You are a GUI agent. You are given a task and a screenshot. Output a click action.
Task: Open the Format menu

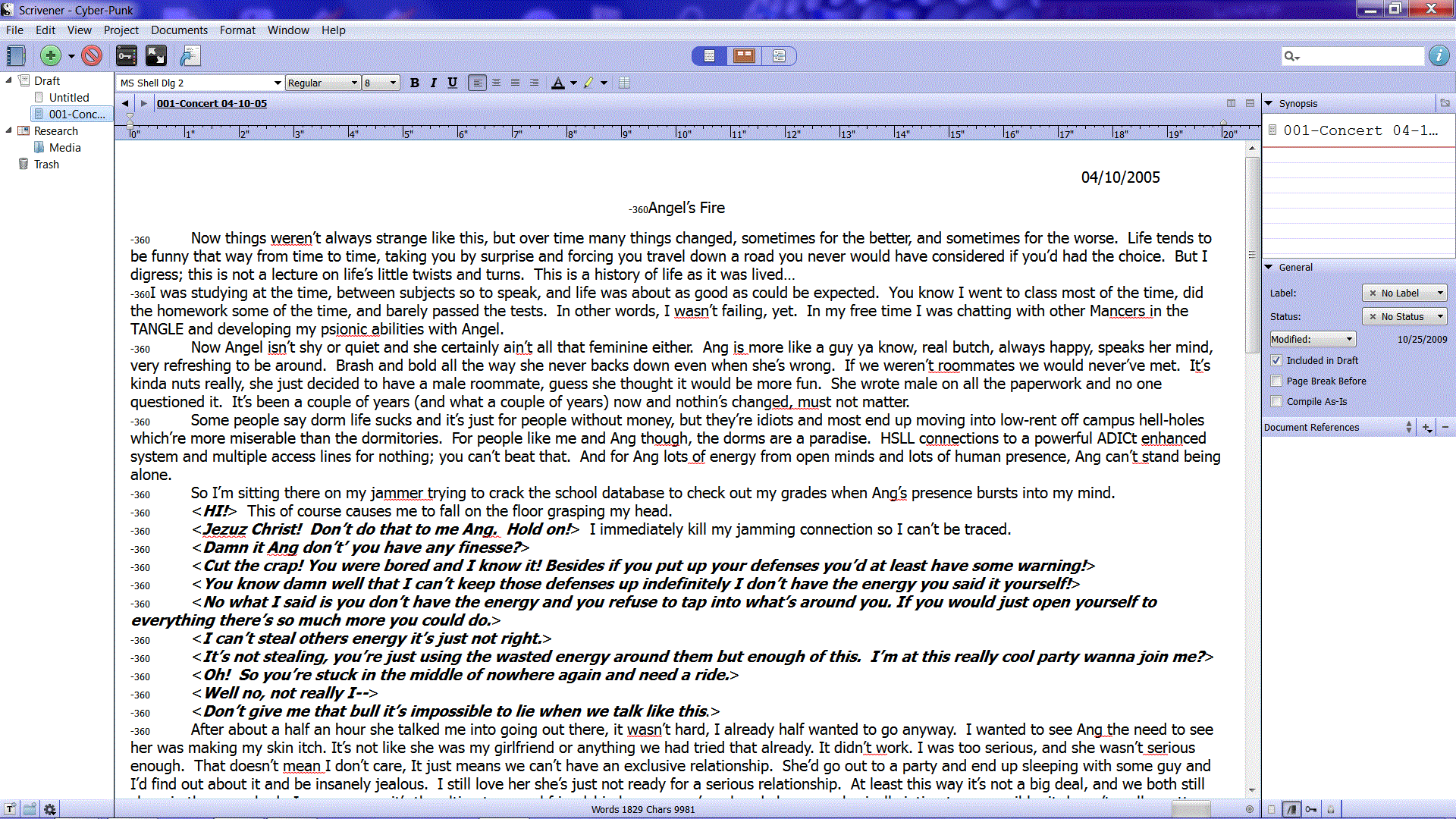[x=237, y=30]
